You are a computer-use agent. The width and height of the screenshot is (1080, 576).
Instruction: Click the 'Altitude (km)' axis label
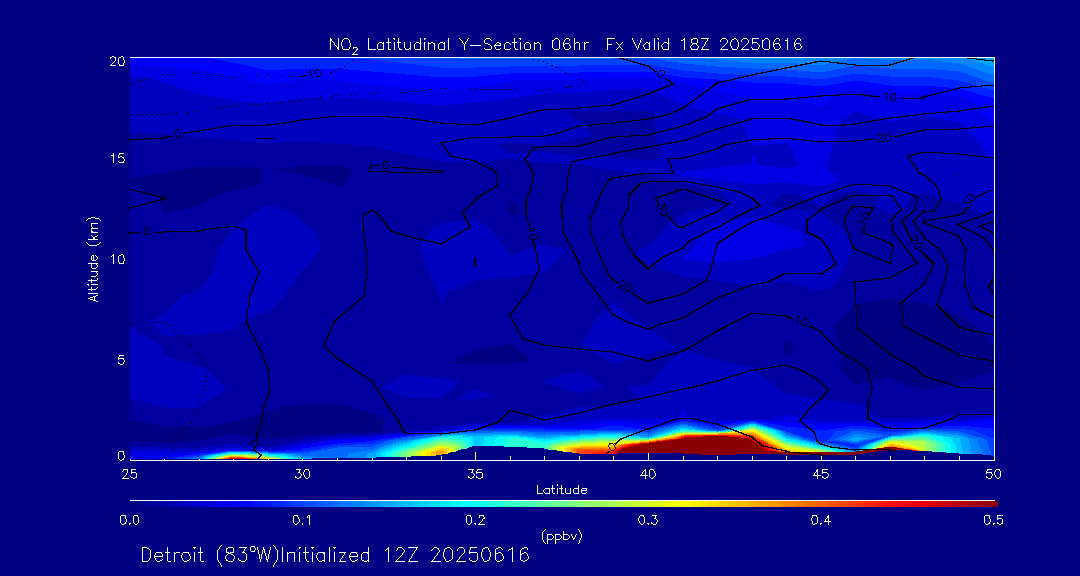point(93,258)
